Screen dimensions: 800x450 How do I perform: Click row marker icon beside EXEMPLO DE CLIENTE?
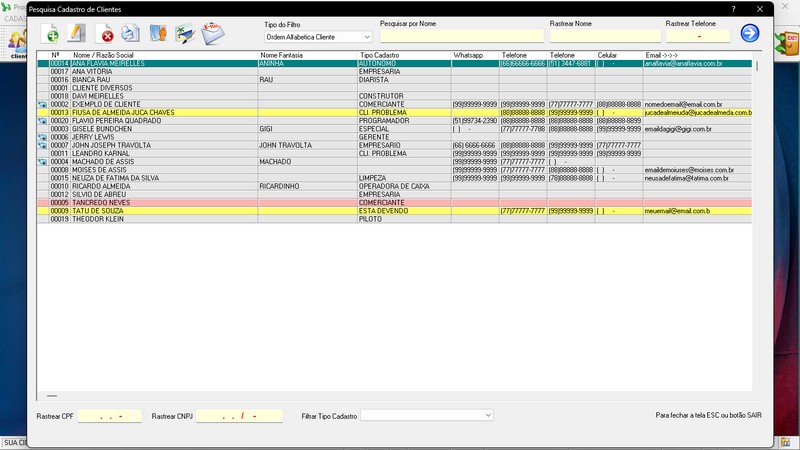(42, 105)
